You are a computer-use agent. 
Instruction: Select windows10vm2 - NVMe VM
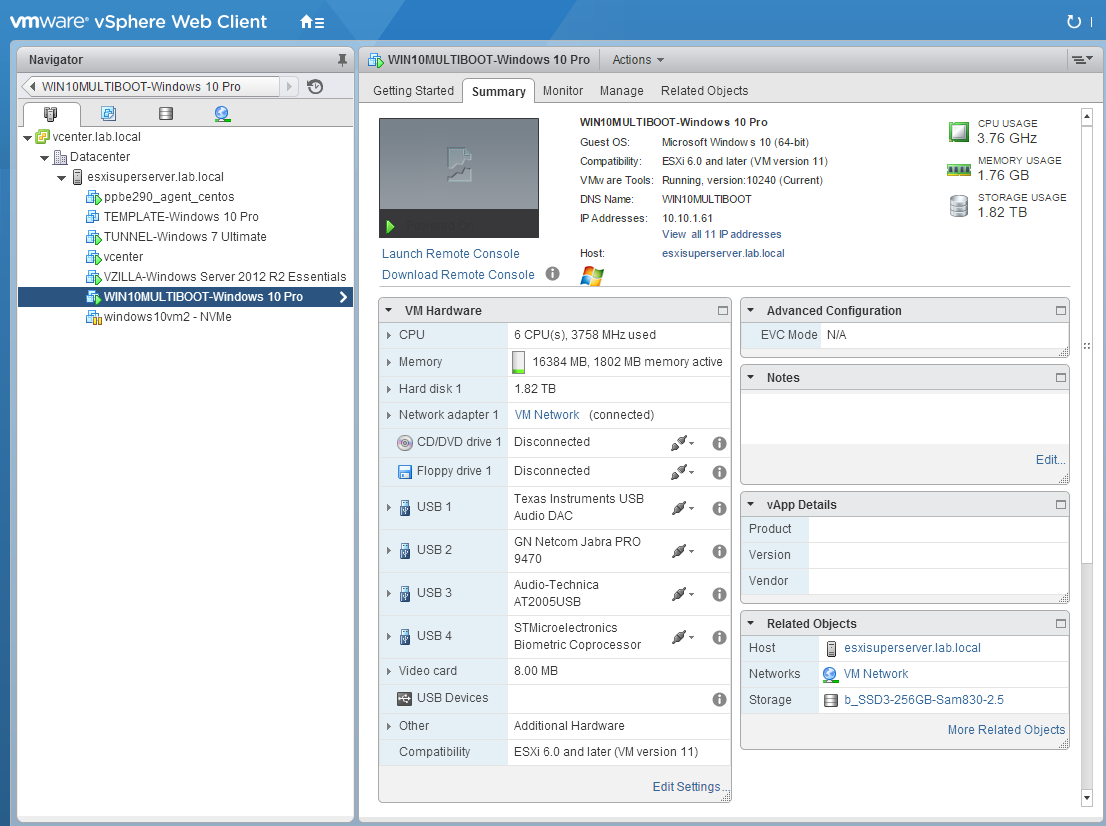[168, 317]
